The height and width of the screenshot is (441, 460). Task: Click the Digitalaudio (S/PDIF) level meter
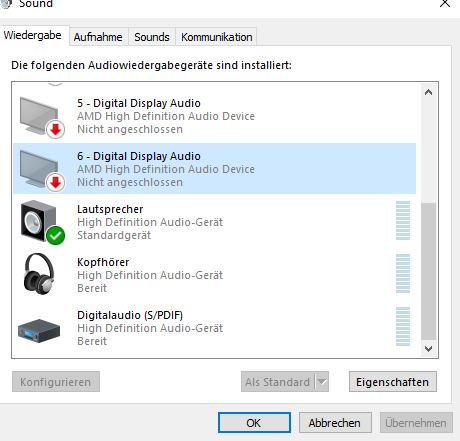pos(403,326)
